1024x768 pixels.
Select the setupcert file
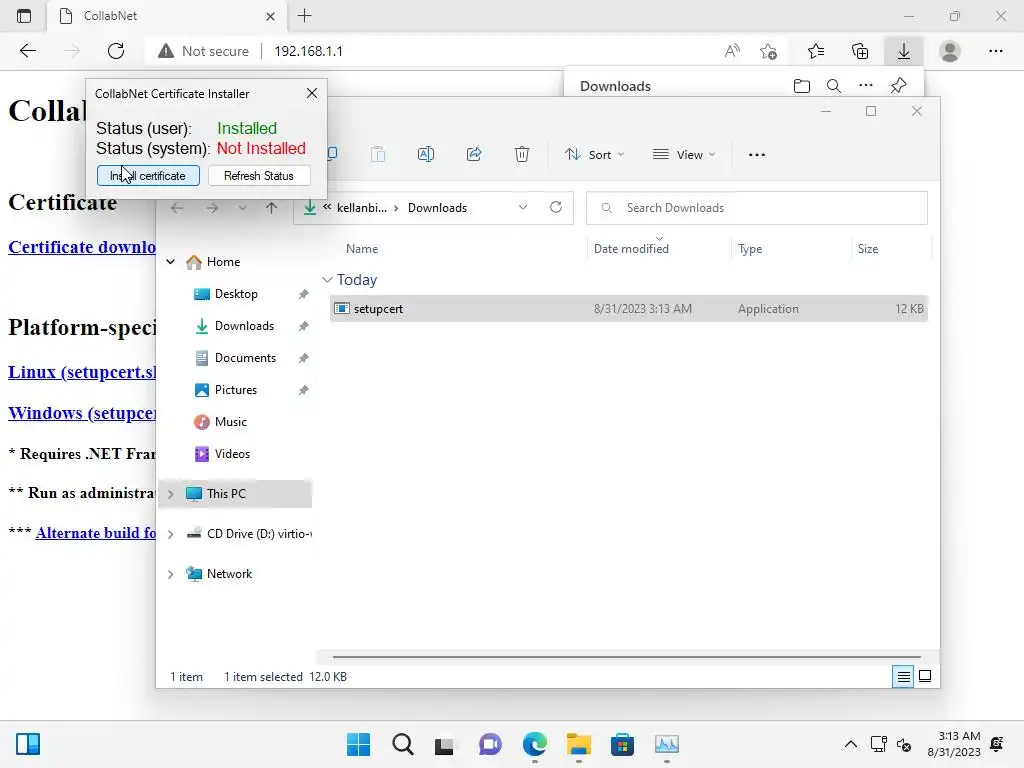[x=628, y=309]
